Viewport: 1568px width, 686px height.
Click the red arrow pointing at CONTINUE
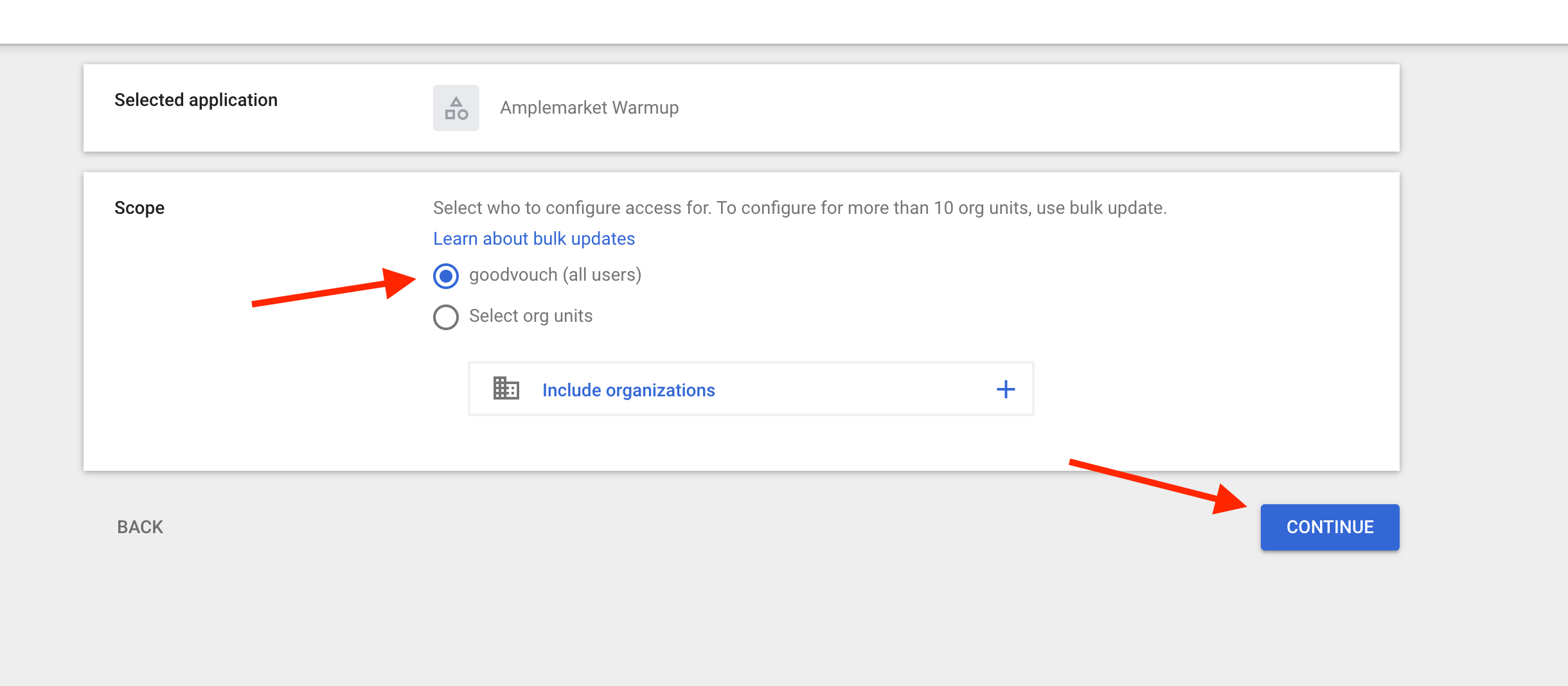[1157, 486]
